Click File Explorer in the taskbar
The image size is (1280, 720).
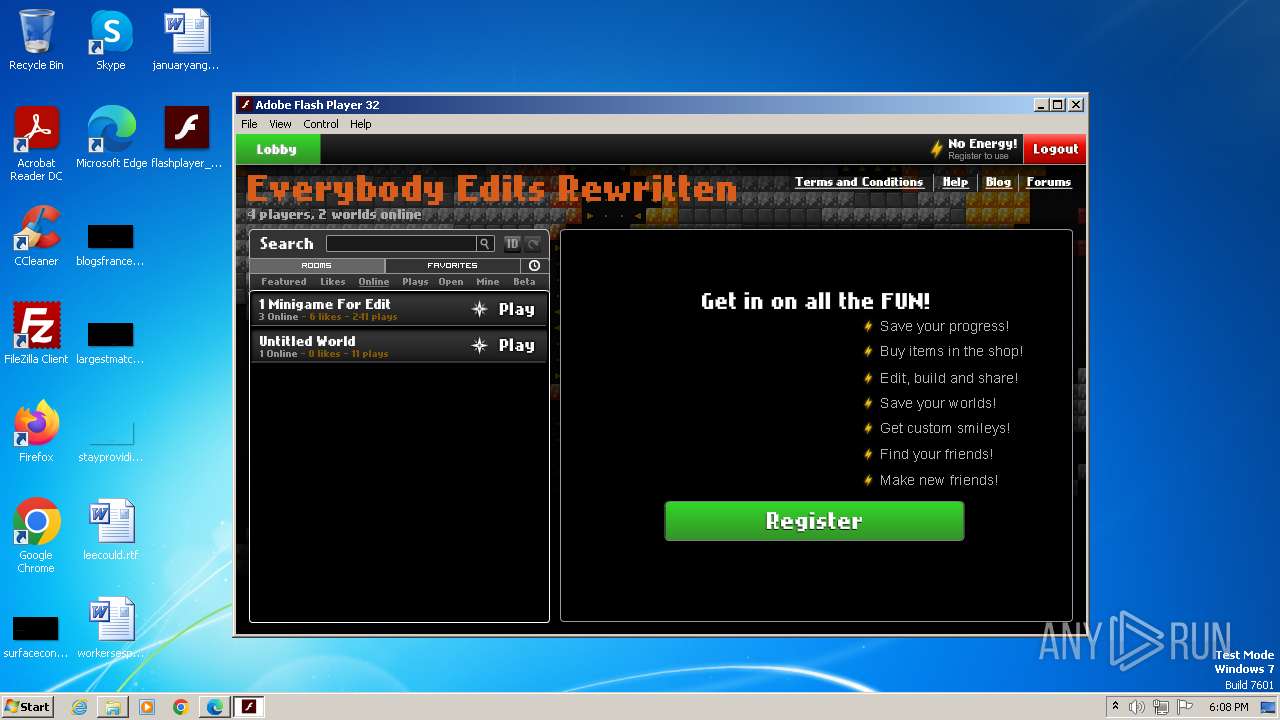(x=113, y=707)
